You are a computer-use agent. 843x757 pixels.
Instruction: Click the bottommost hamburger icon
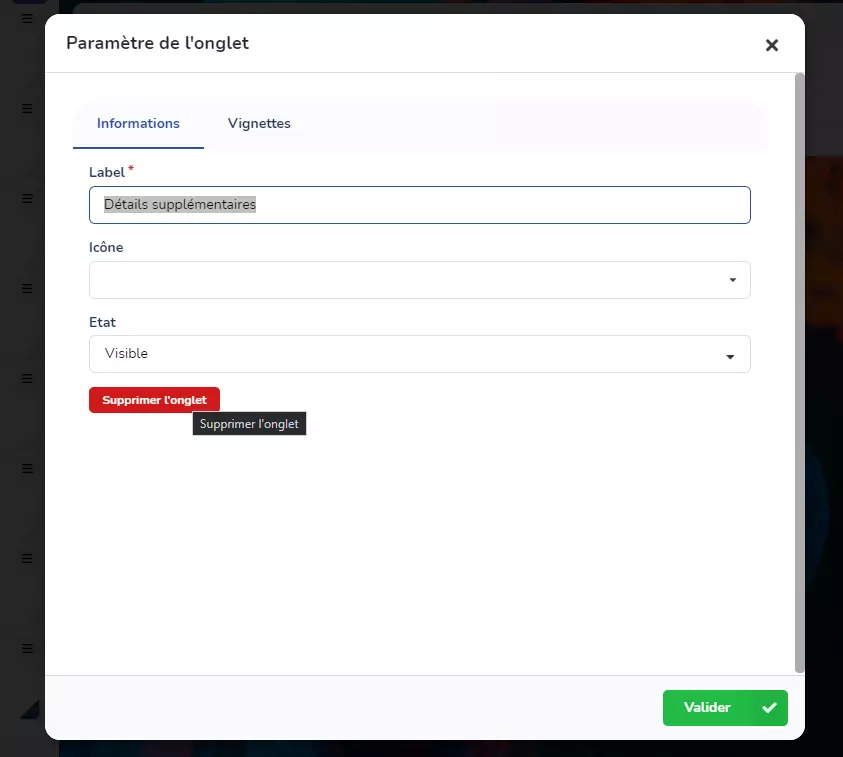[28, 648]
